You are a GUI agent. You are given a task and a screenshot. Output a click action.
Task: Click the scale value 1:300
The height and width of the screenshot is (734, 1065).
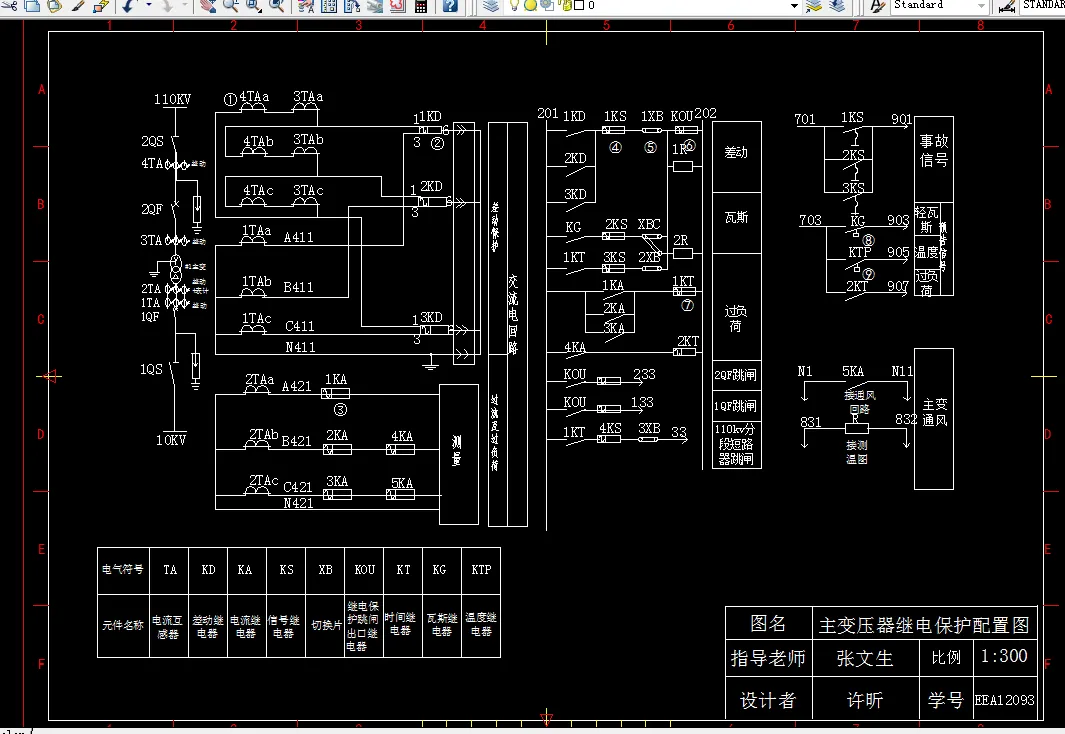[1004, 656]
